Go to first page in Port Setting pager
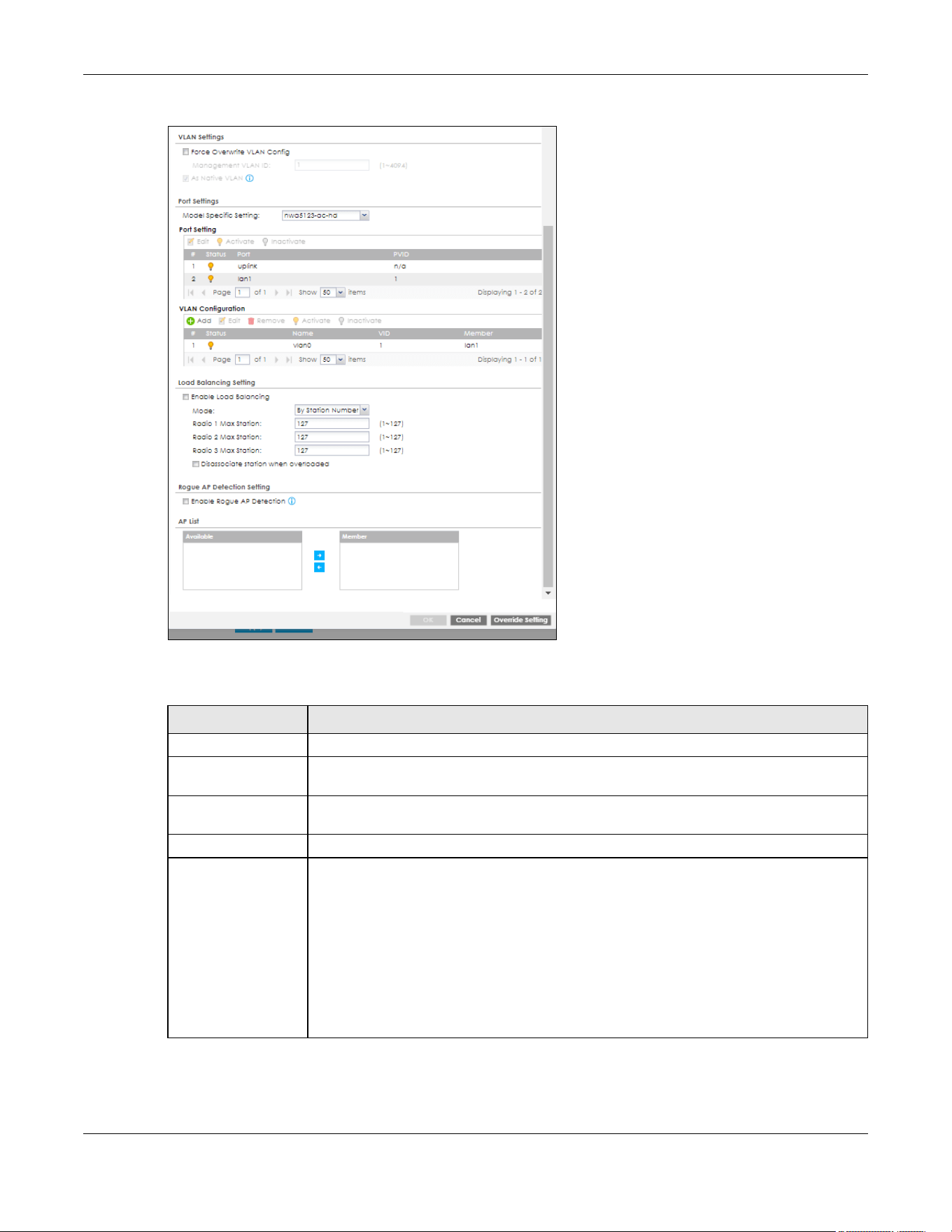 coord(191,292)
